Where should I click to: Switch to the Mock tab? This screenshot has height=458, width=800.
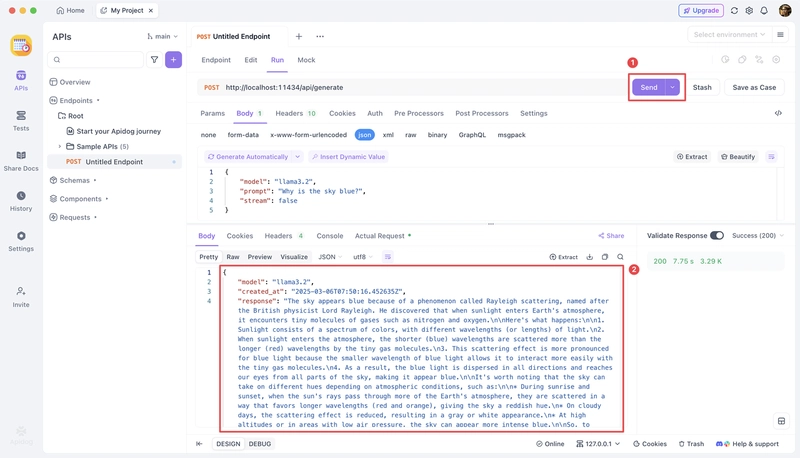tap(306, 60)
